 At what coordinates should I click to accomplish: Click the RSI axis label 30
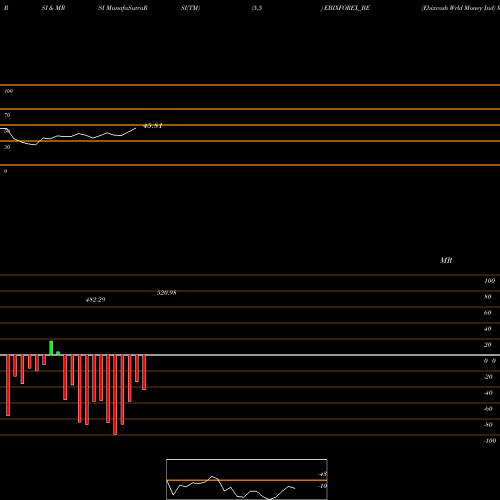7,147
